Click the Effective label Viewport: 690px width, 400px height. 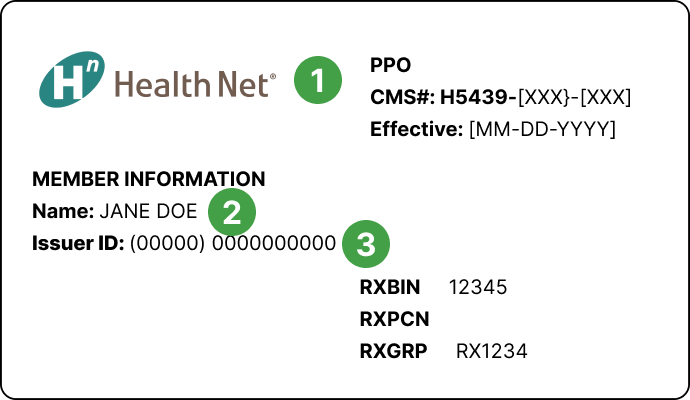click(411, 129)
